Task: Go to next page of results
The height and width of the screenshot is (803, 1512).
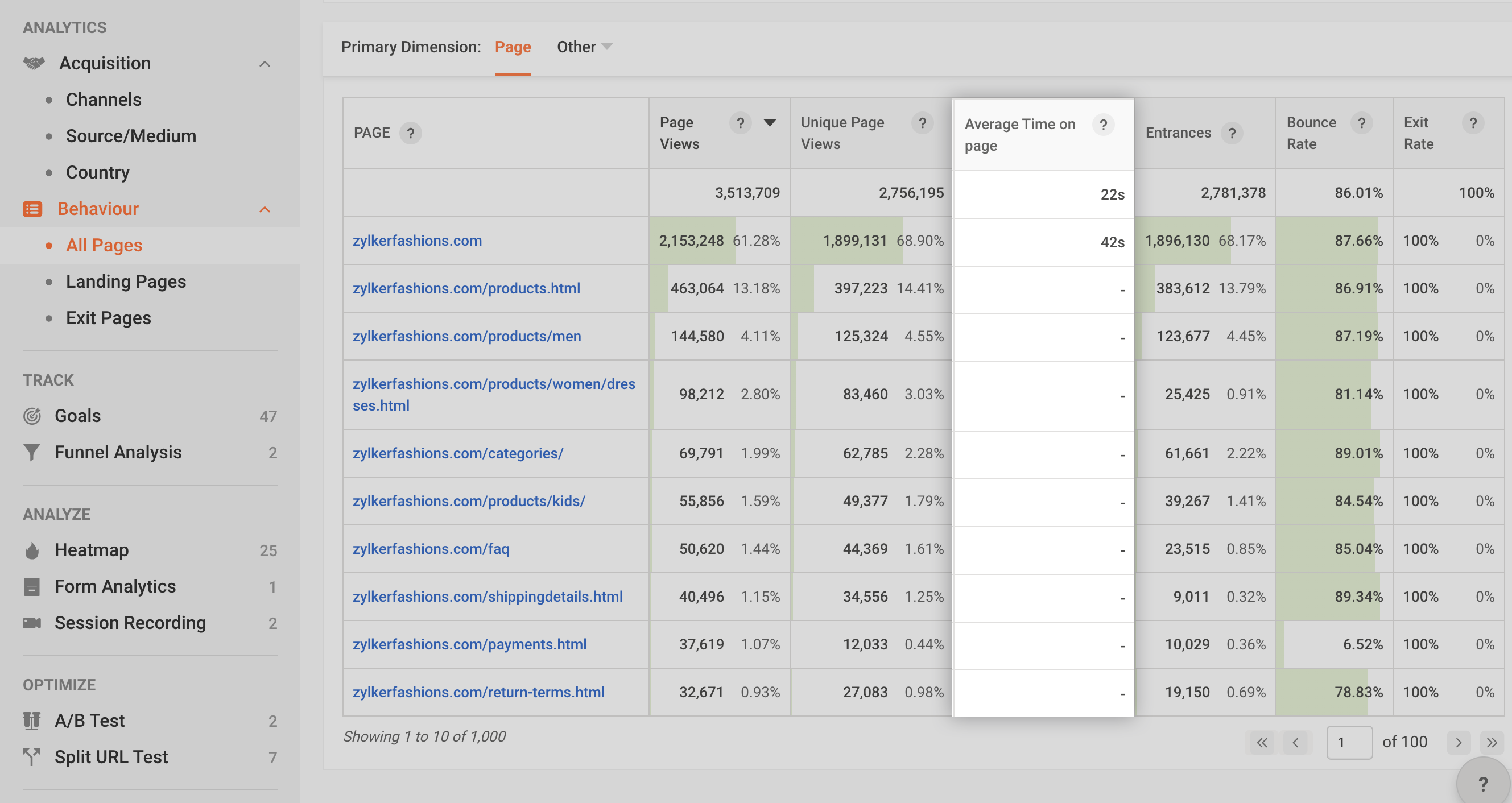Action: tap(1458, 743)
